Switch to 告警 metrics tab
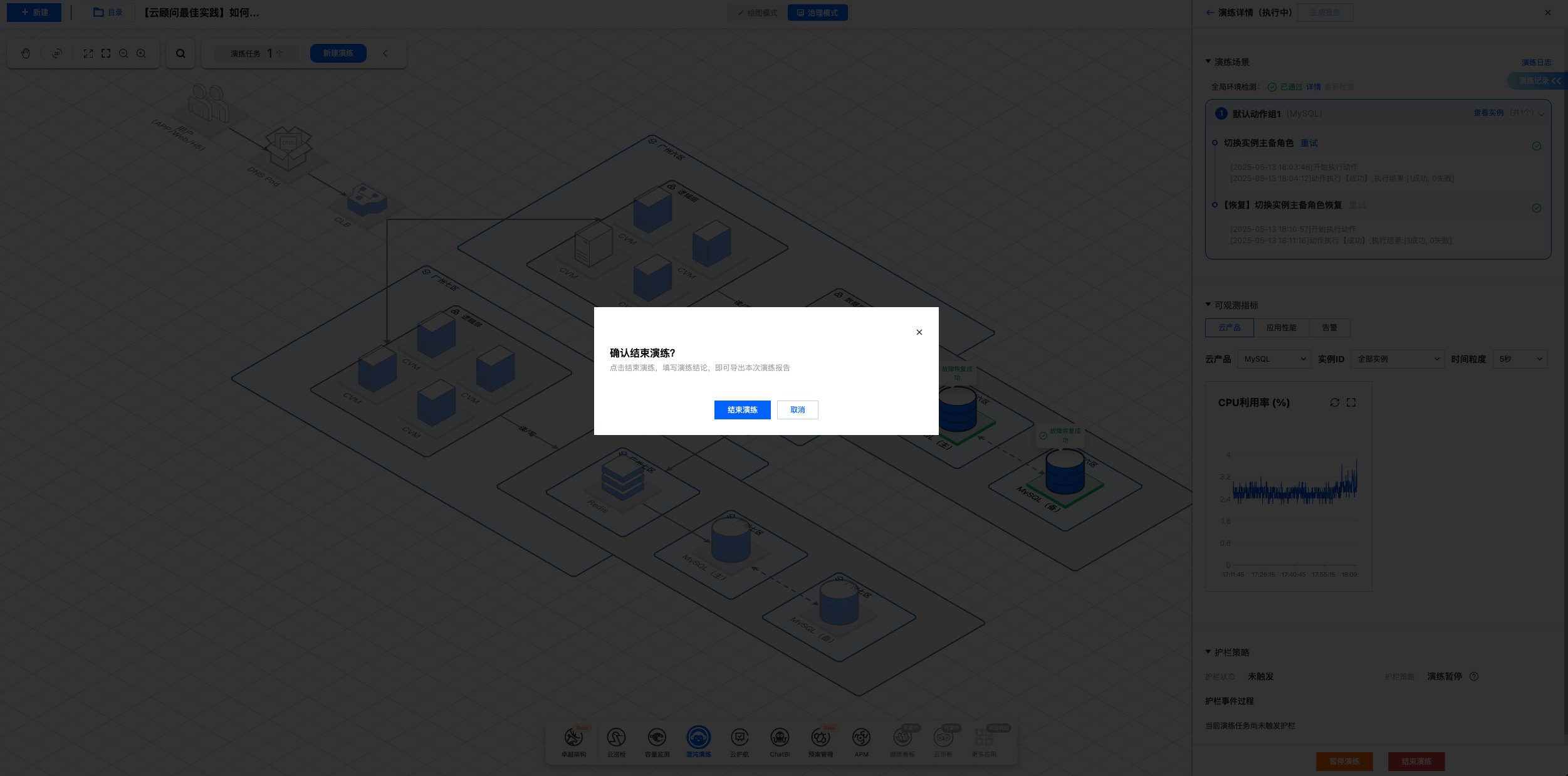The image size is (1568, 776). pos(1329,328)
